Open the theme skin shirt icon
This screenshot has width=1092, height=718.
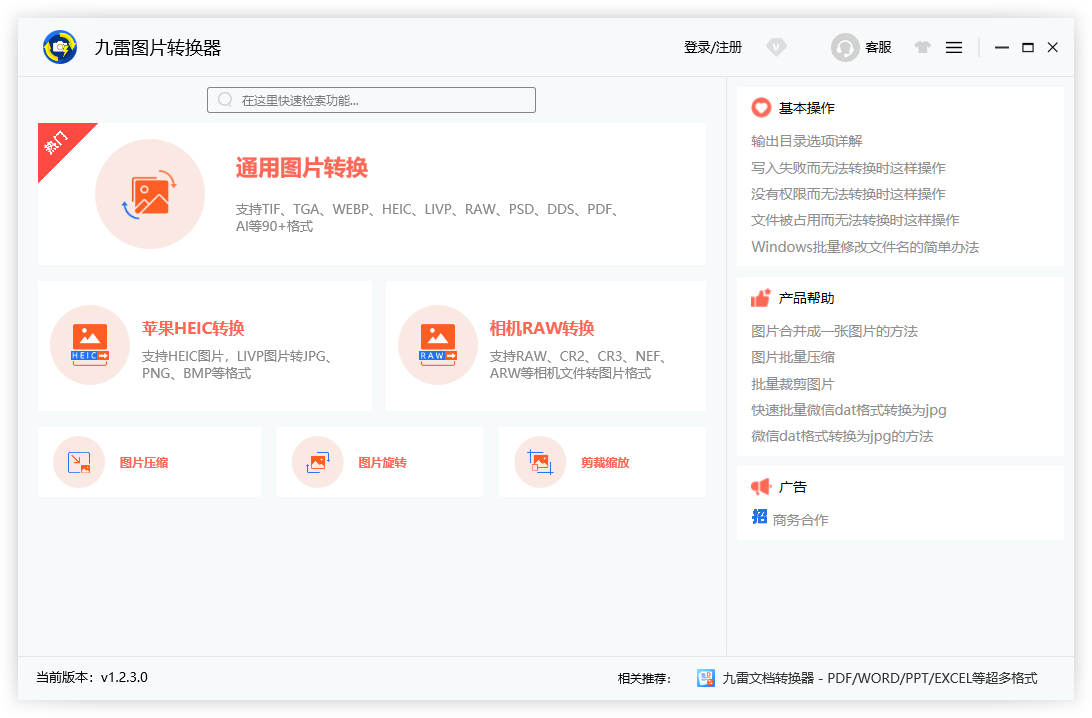(922, 47)
